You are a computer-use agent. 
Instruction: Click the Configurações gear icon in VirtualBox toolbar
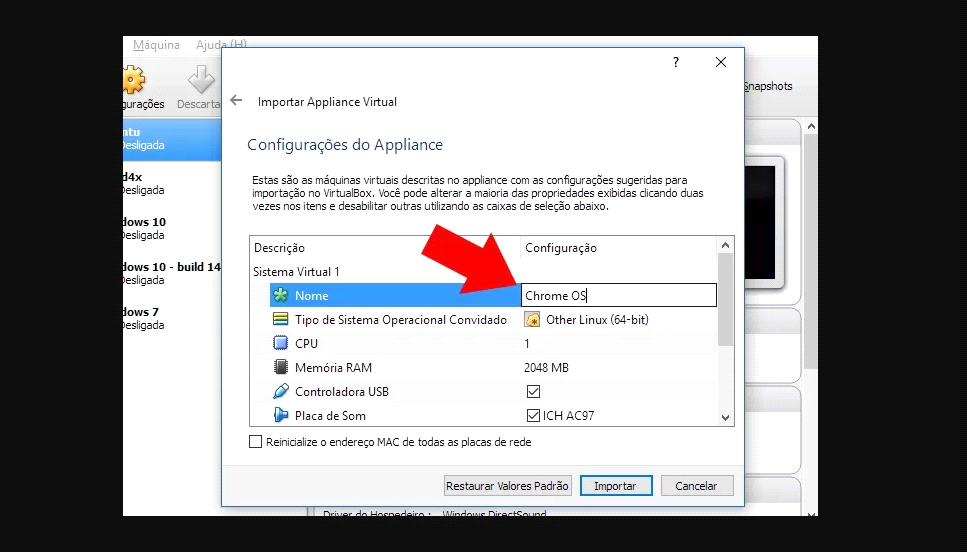coord(133,80)
